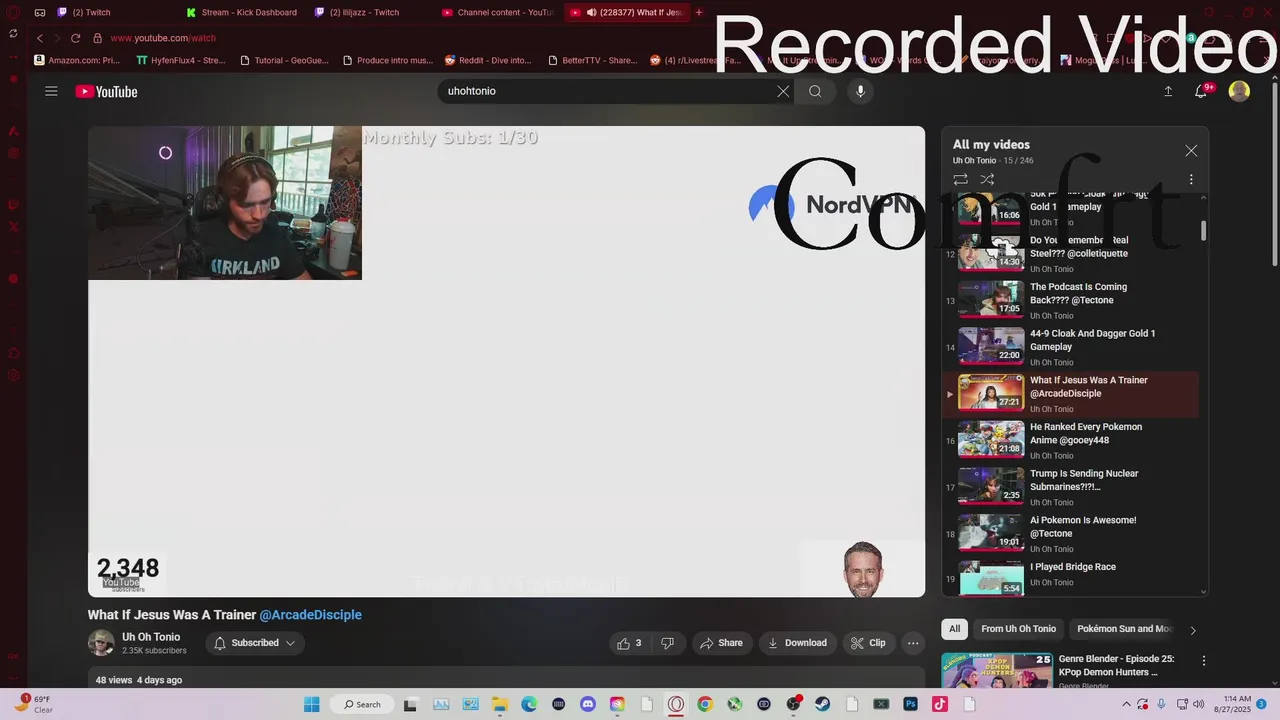
Task: Open the Reddit - Dive into bookmark
Action: tap(489, 60)
